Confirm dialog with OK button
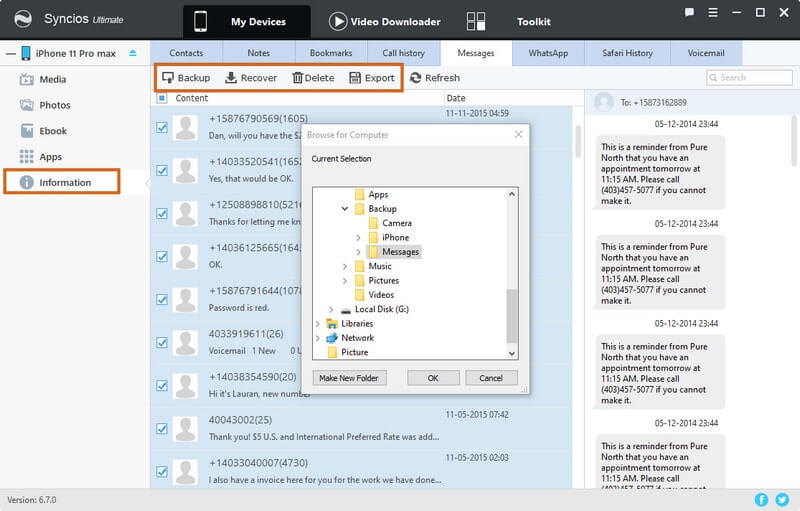 [433, 378]
